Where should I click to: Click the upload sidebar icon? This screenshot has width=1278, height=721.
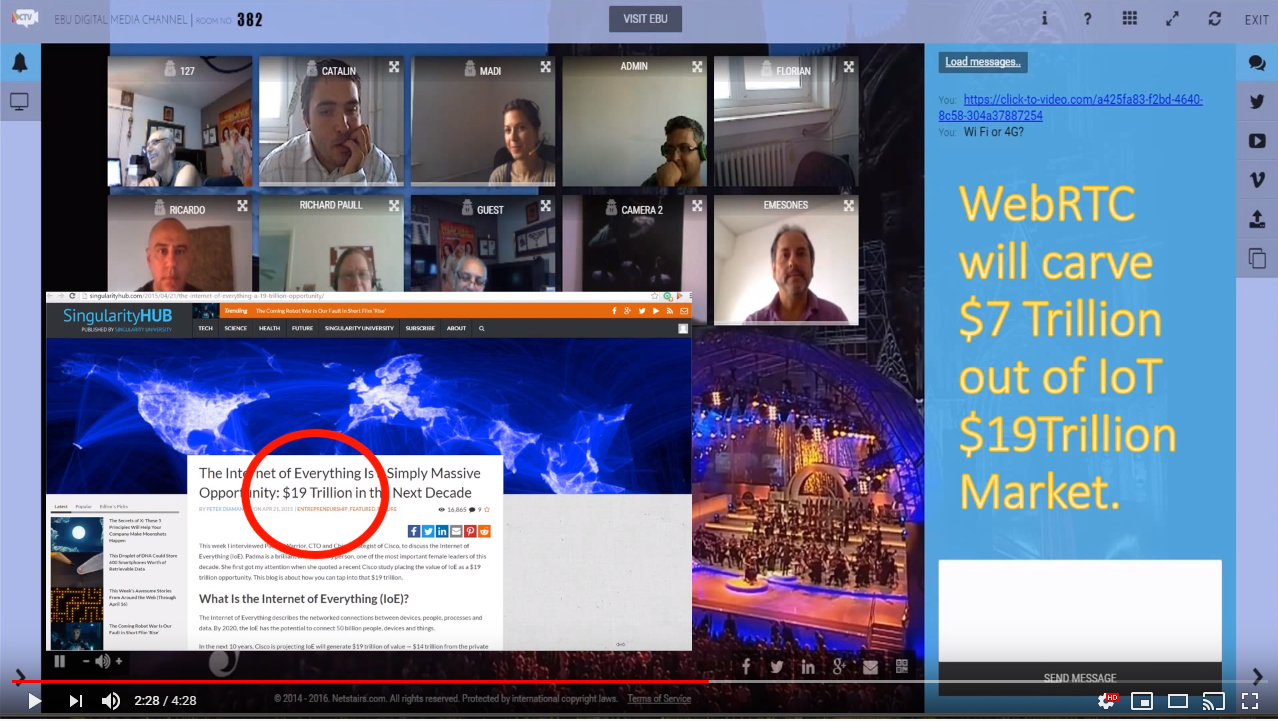(x=1257, y=219)
